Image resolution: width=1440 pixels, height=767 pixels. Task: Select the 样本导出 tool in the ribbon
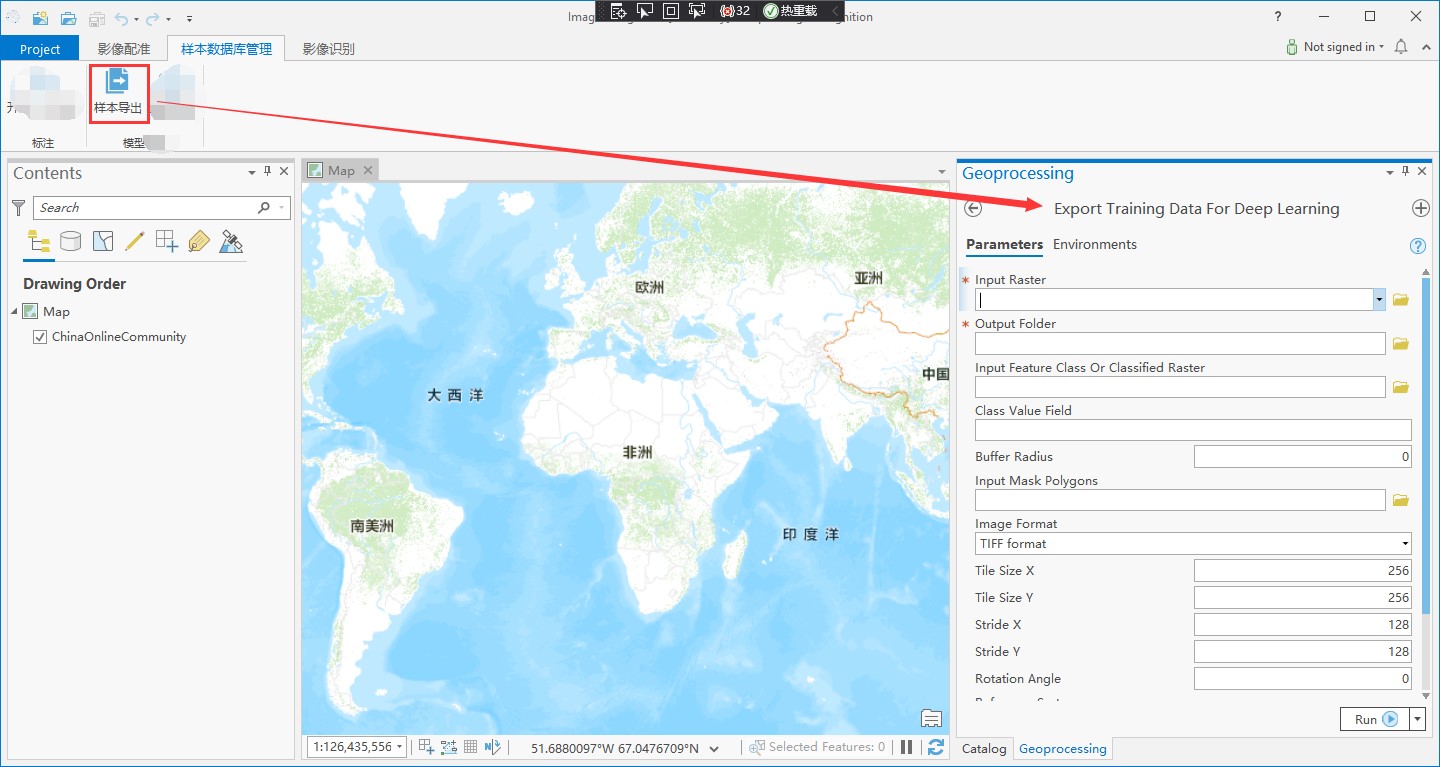117,93
